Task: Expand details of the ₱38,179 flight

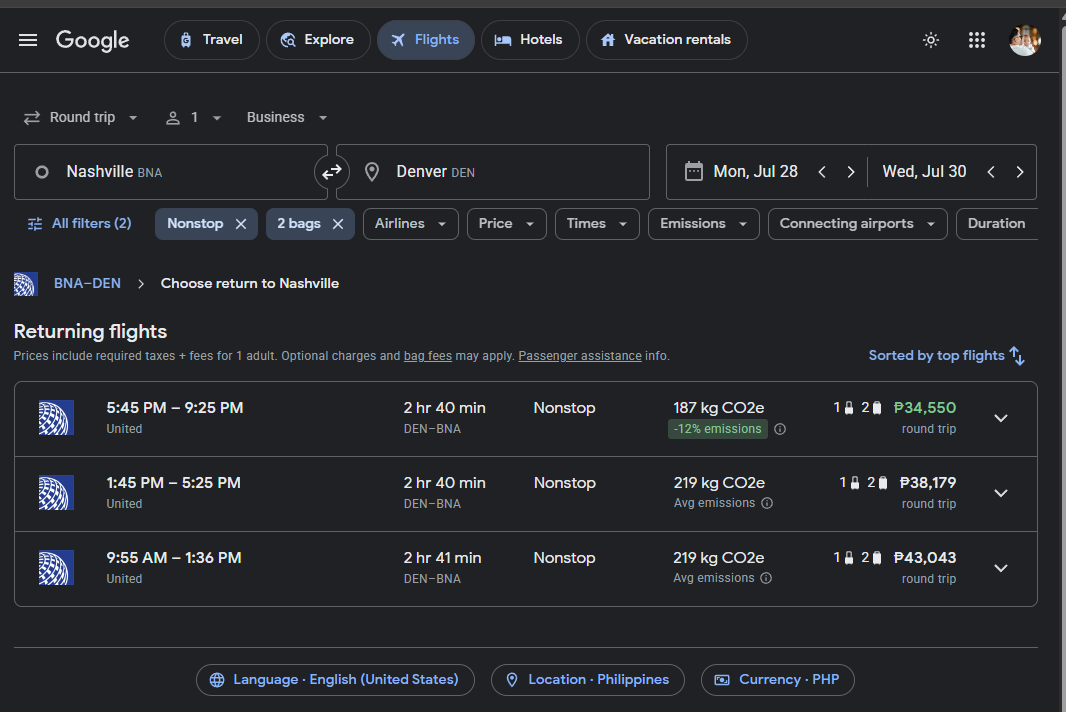Action: coord(1001,493)
